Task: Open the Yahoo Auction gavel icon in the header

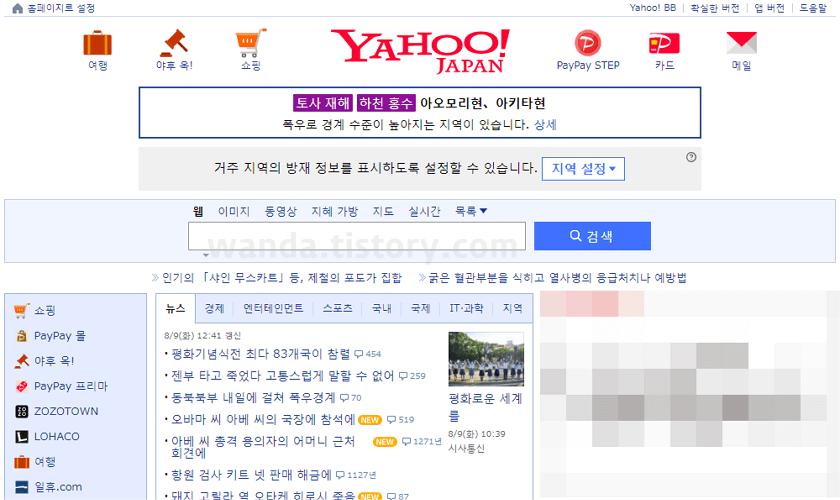Action: [x=174, y=43]
